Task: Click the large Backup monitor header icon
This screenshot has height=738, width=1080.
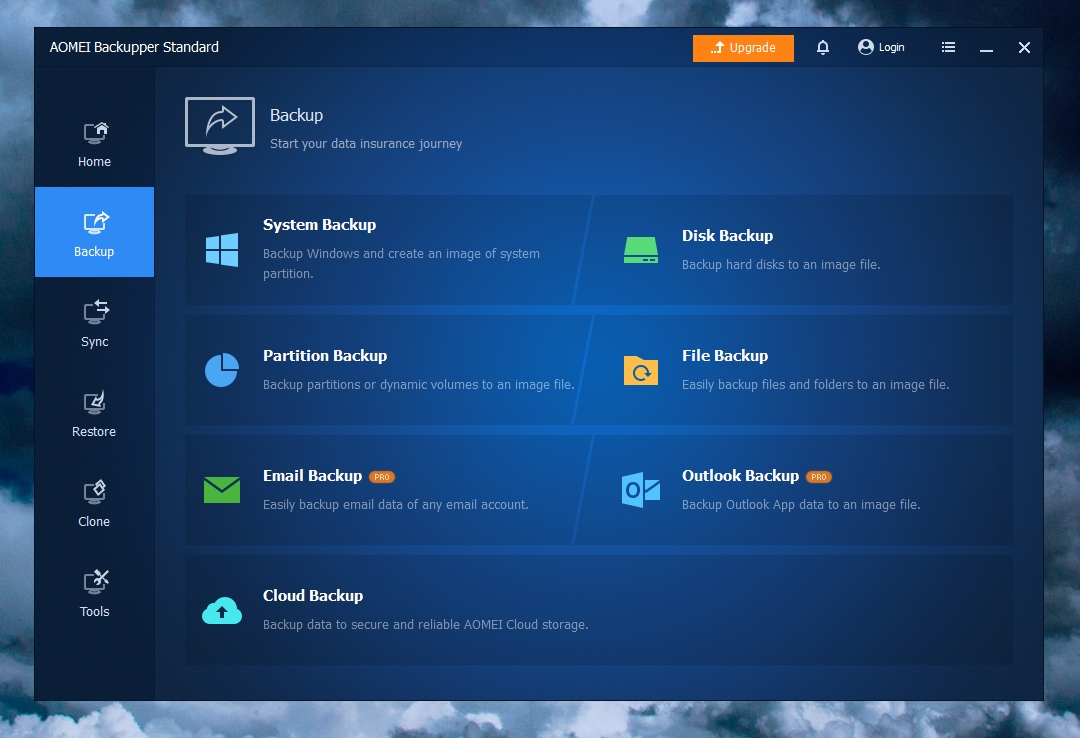Action: click(220, 125)
